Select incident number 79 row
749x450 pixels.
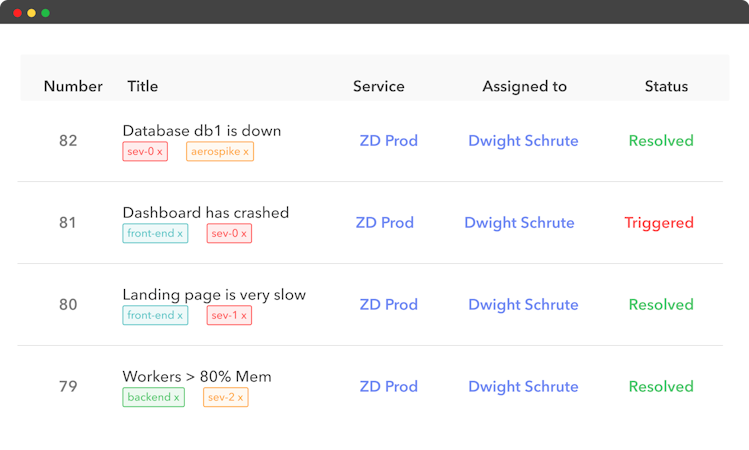[68, 387]
